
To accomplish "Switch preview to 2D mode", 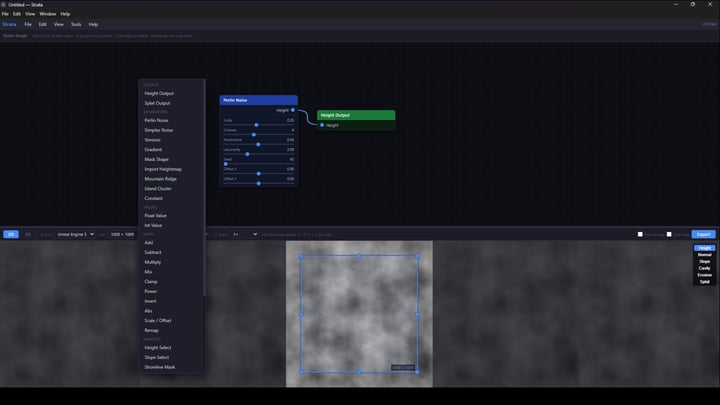I will point(11,235).
